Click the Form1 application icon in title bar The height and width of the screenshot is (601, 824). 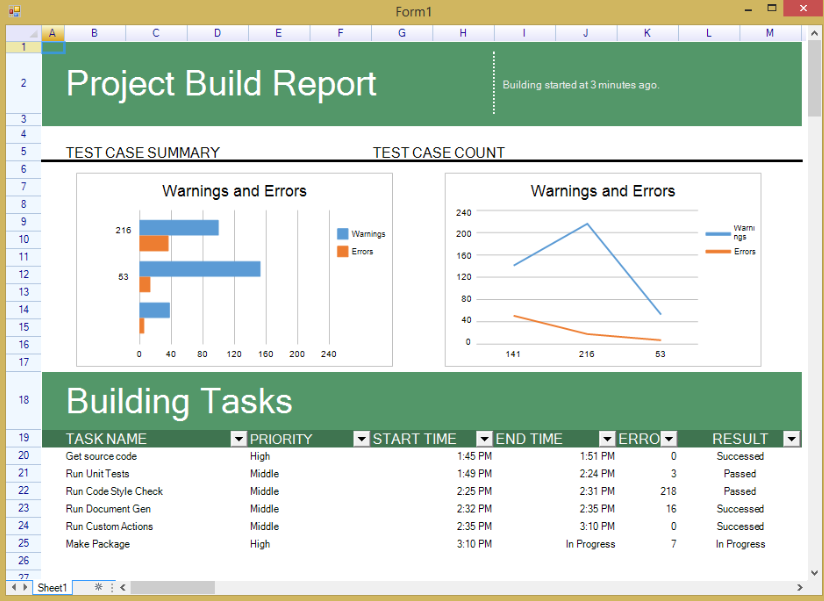click(x=13, y=11)
